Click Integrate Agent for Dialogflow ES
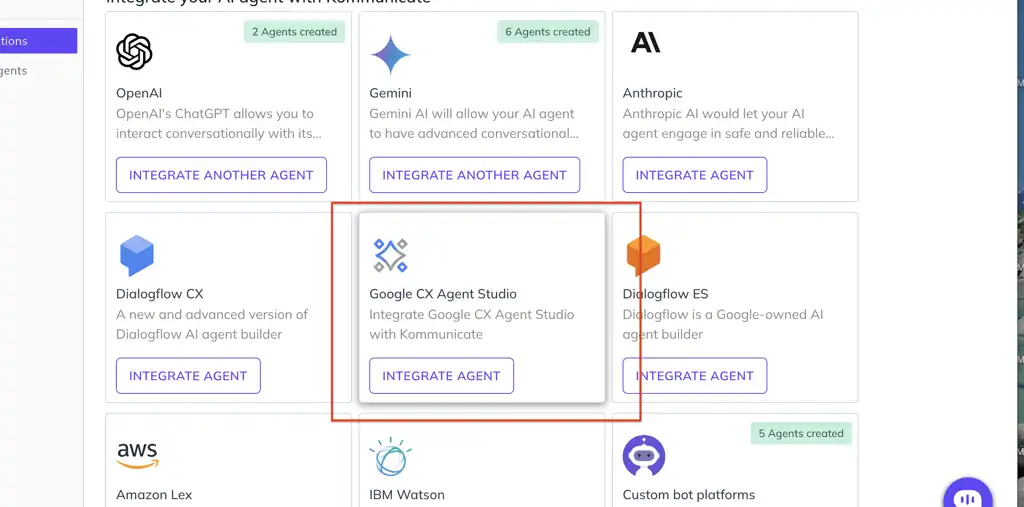Screen dimensions: 1024x507 [x=695, y=376]
